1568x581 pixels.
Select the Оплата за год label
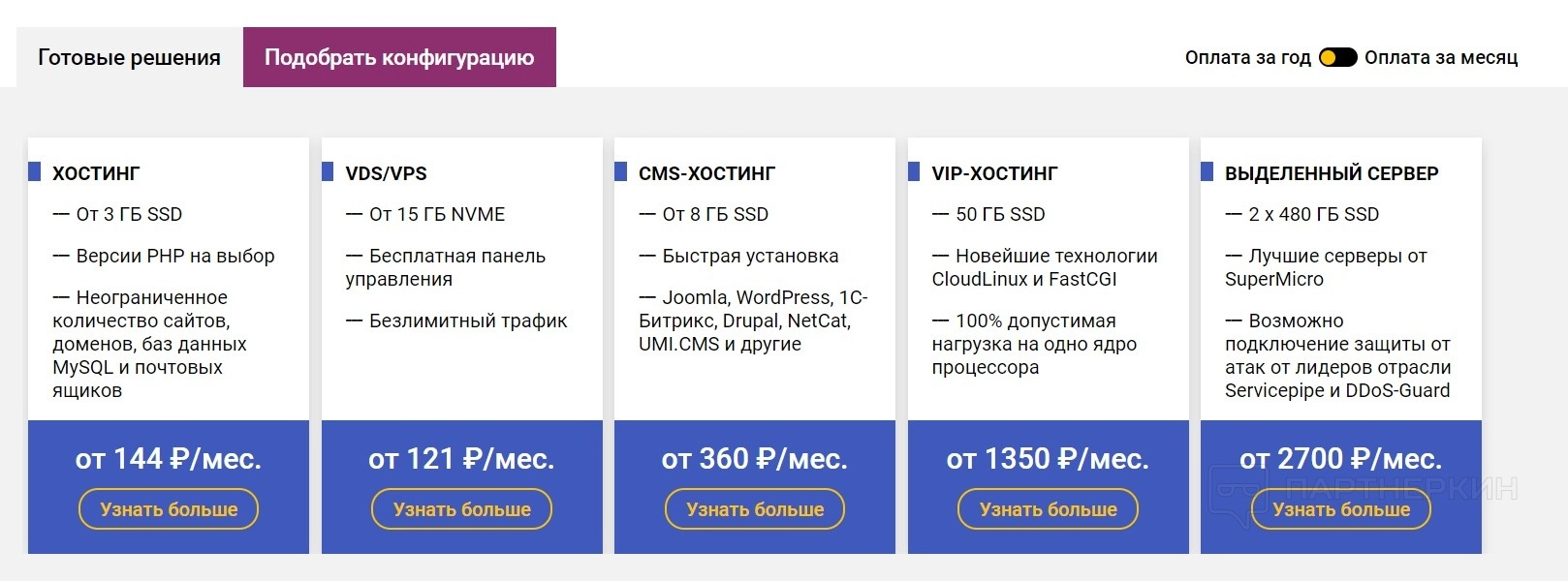pyautogui.click(x=1247, y=57)
